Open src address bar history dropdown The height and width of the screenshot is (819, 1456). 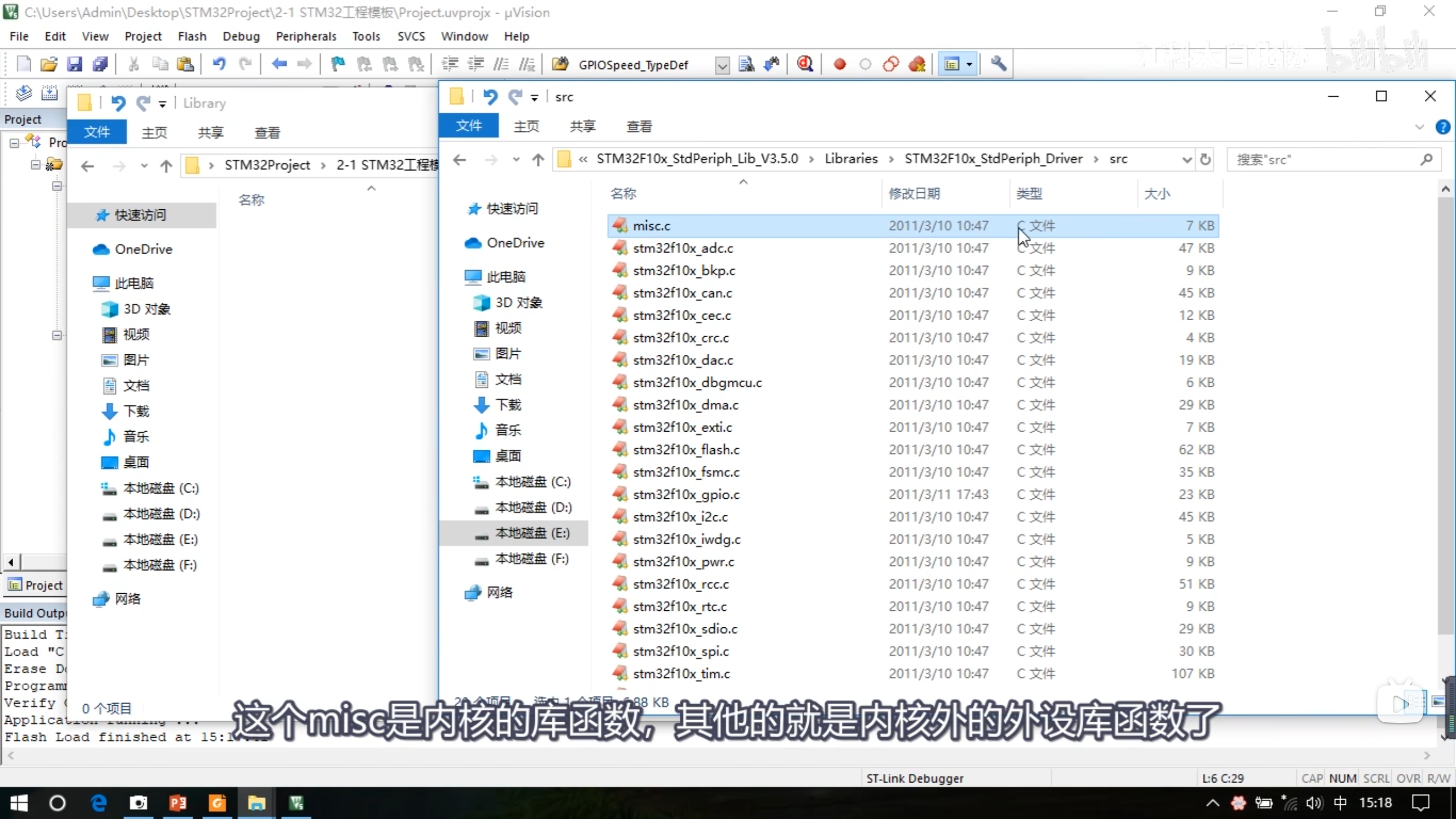coord(1187,159)
